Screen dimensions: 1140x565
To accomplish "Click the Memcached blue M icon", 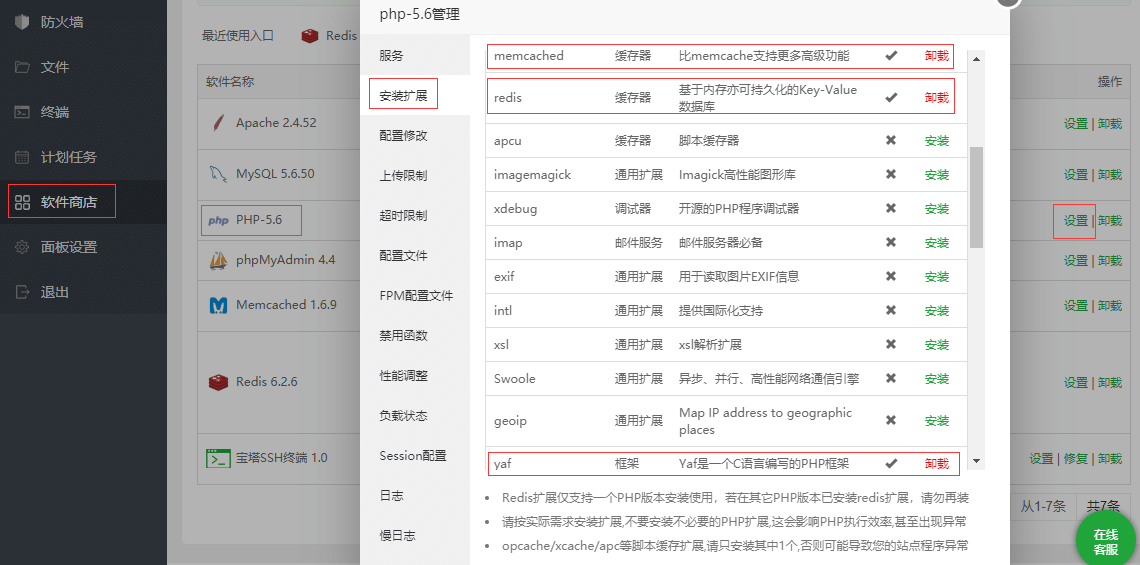I will pyautogui.click(x=218, y=305).
